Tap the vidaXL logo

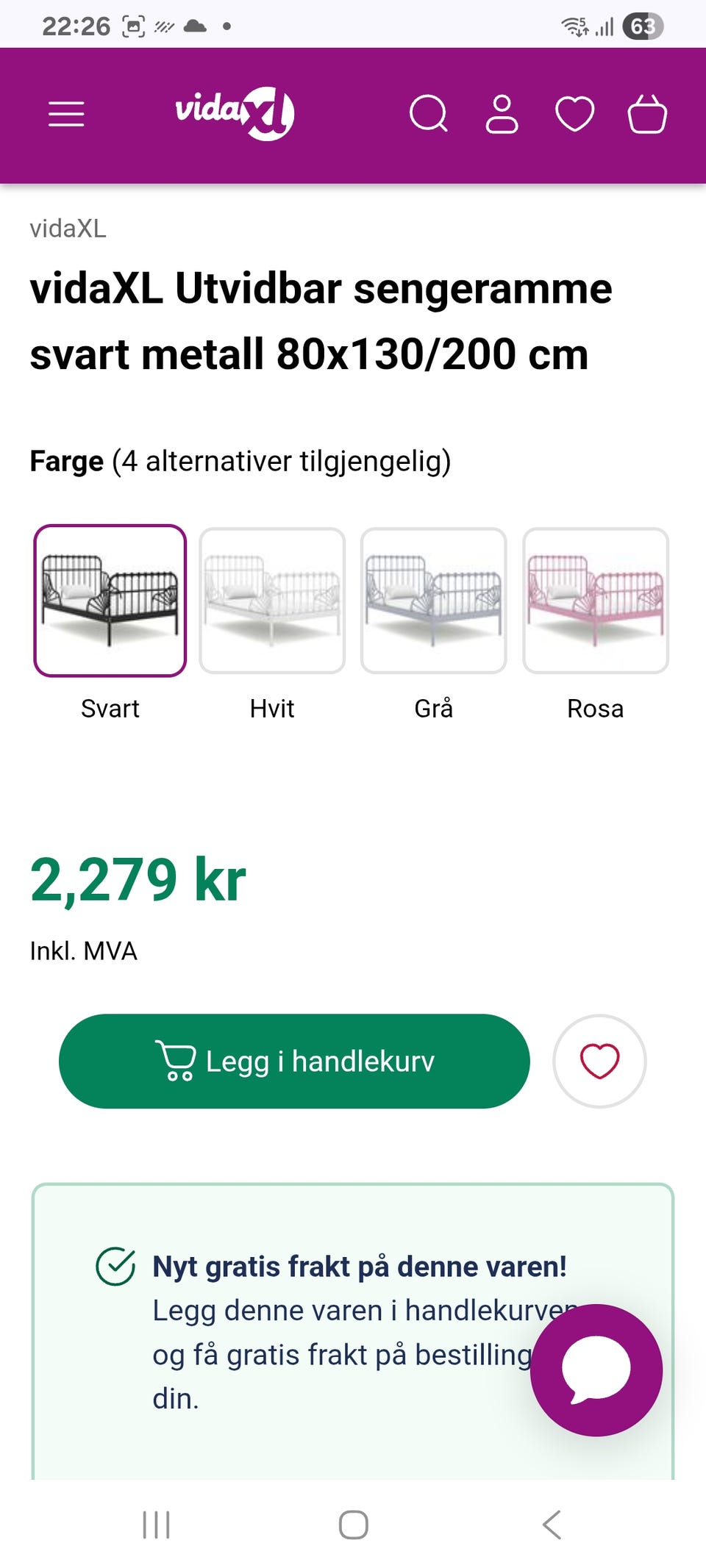click(x=235, y=113)
